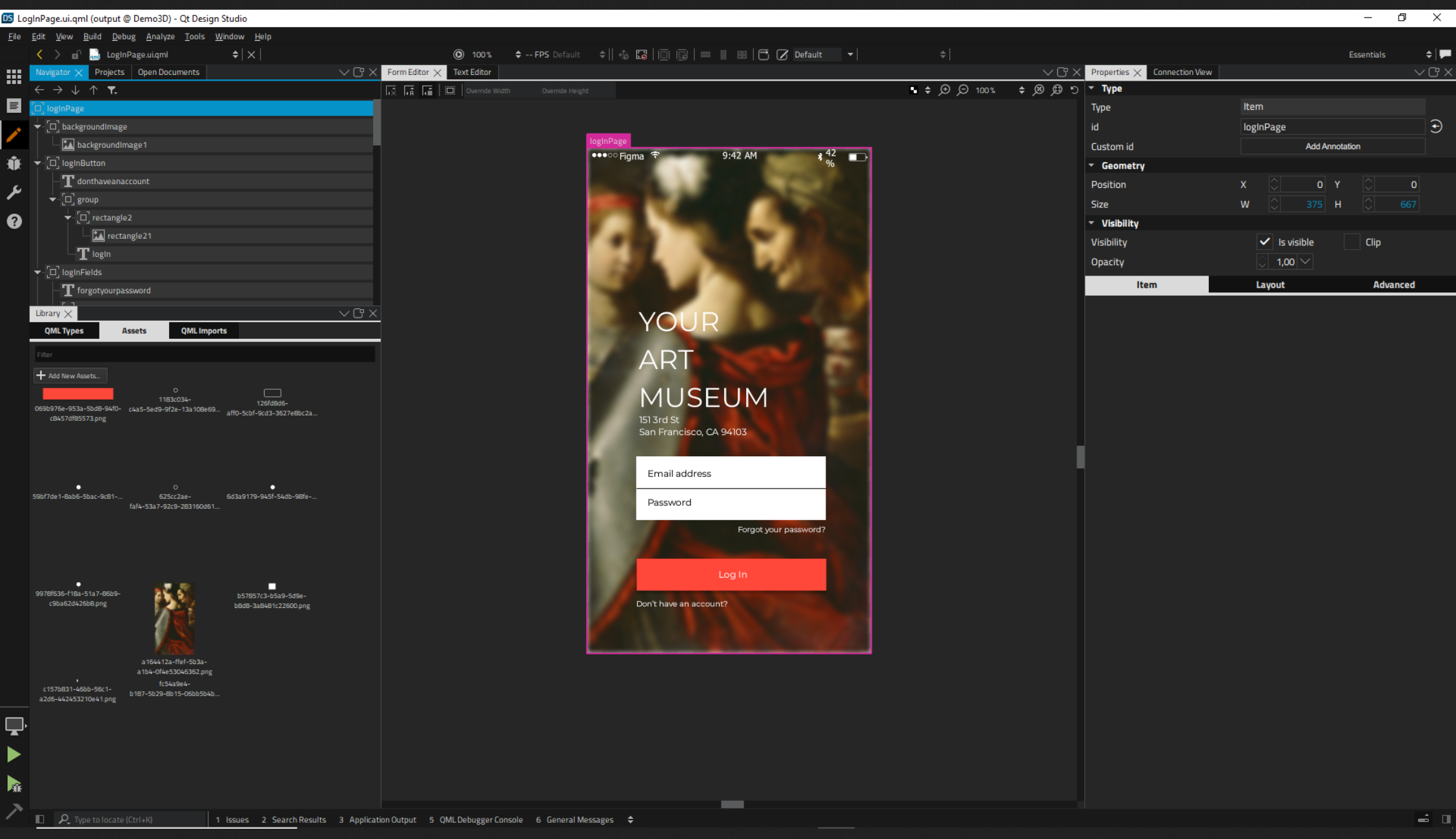This screenshot has width=1456, height=839.
Task: Select the Design mode pencil icon
Action: tap(14, 134)
